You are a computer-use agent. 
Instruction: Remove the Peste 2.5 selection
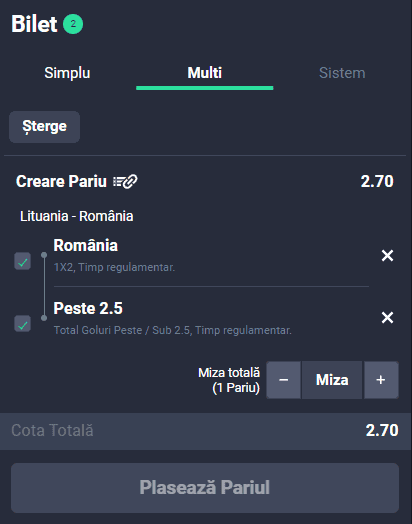[x=387, y=317]
